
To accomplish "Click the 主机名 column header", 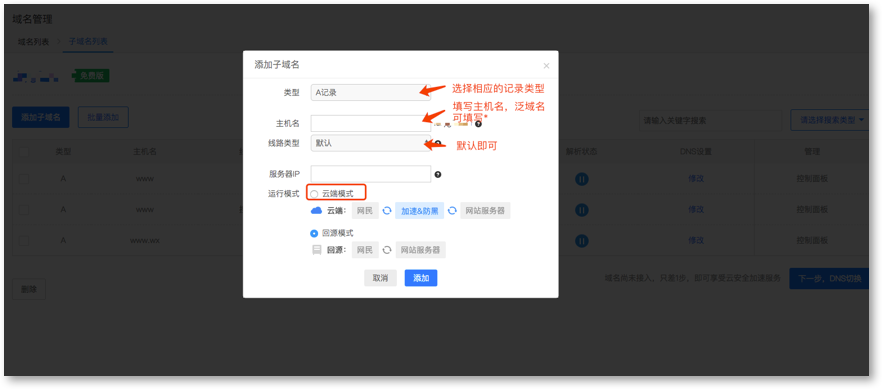I will 145,152.
